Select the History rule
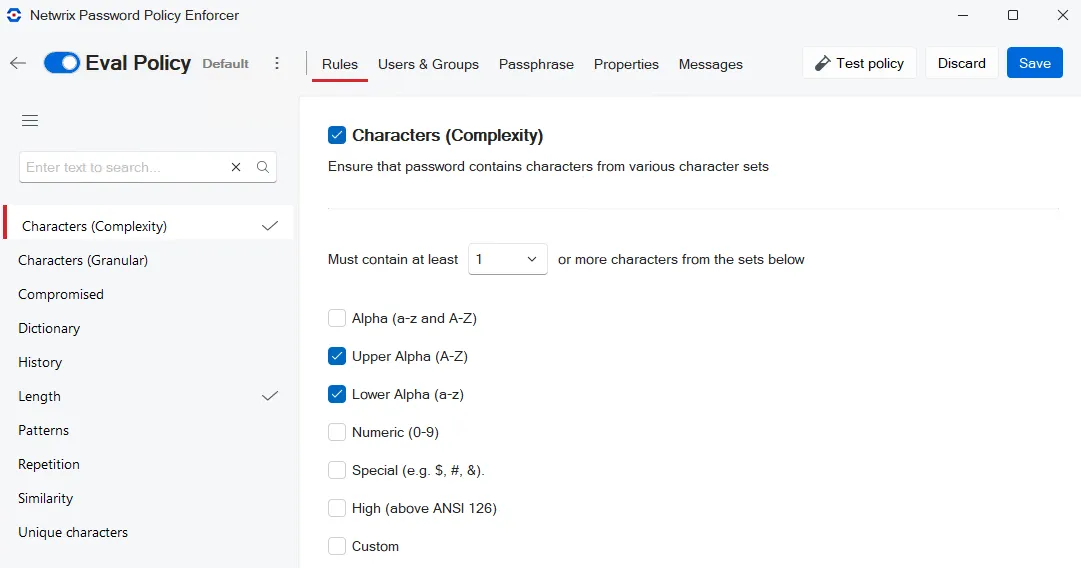 [149, 362]
